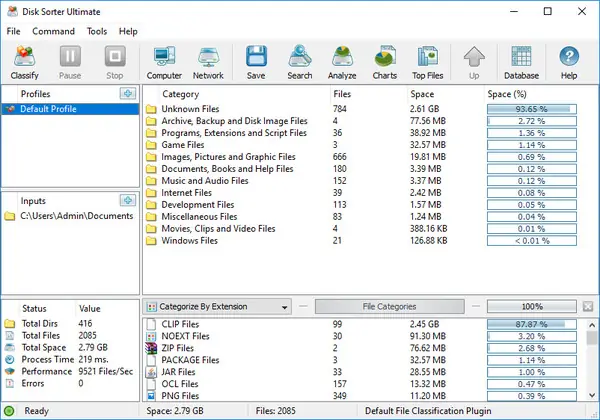Image resolution: width=600 pixels, height=420 pixels.
Task: Open the Command menu
Action: coord(54,31)
